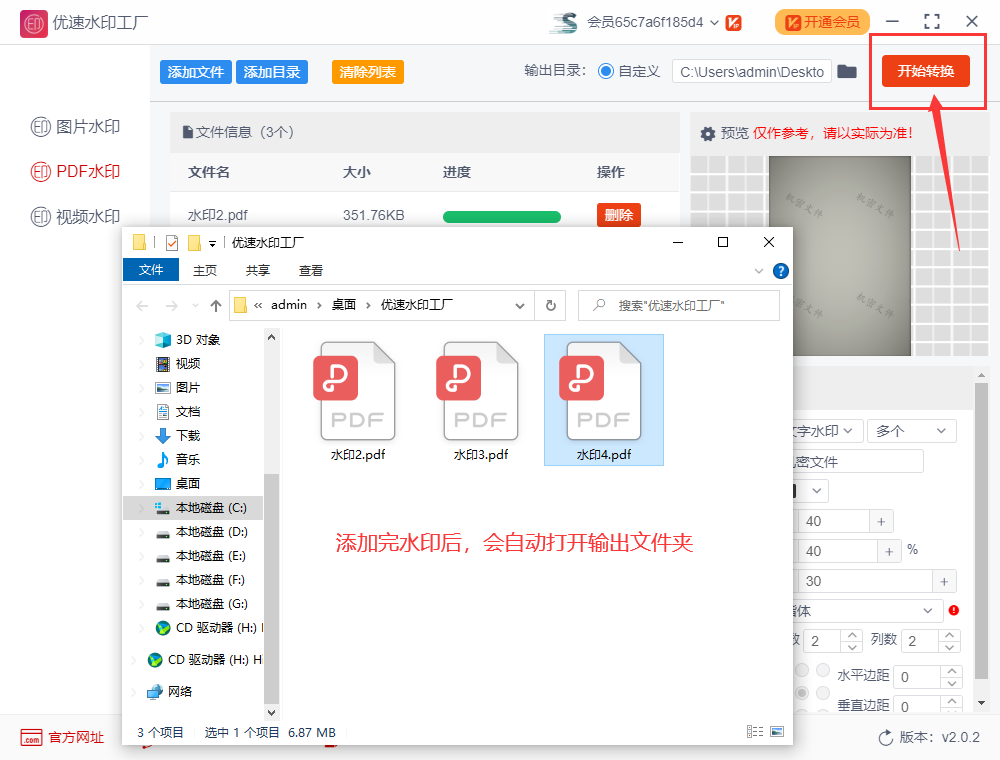
Task: Click the plus button beside value 30
Action: tap(945, 581)
